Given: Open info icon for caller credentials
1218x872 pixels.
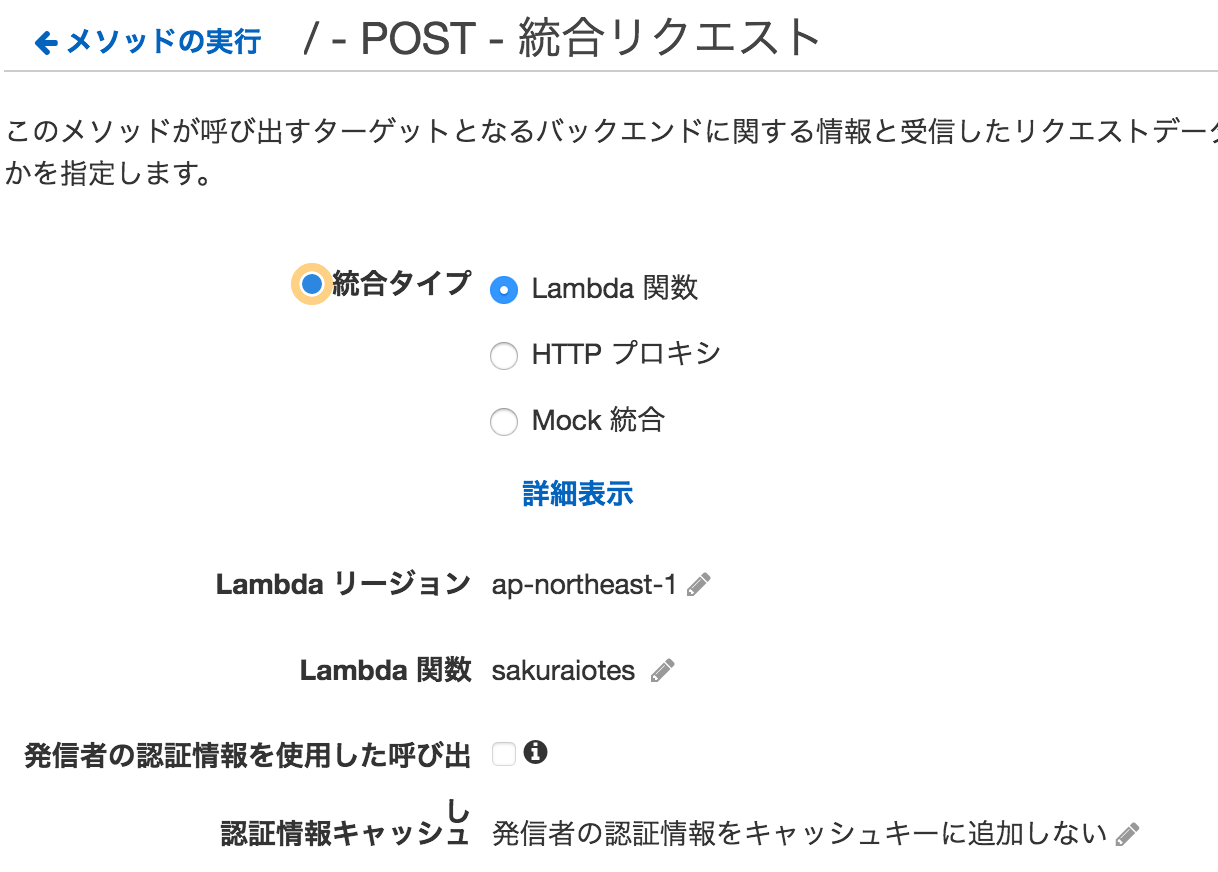Looking at the screenshot, I should [536, 753].
